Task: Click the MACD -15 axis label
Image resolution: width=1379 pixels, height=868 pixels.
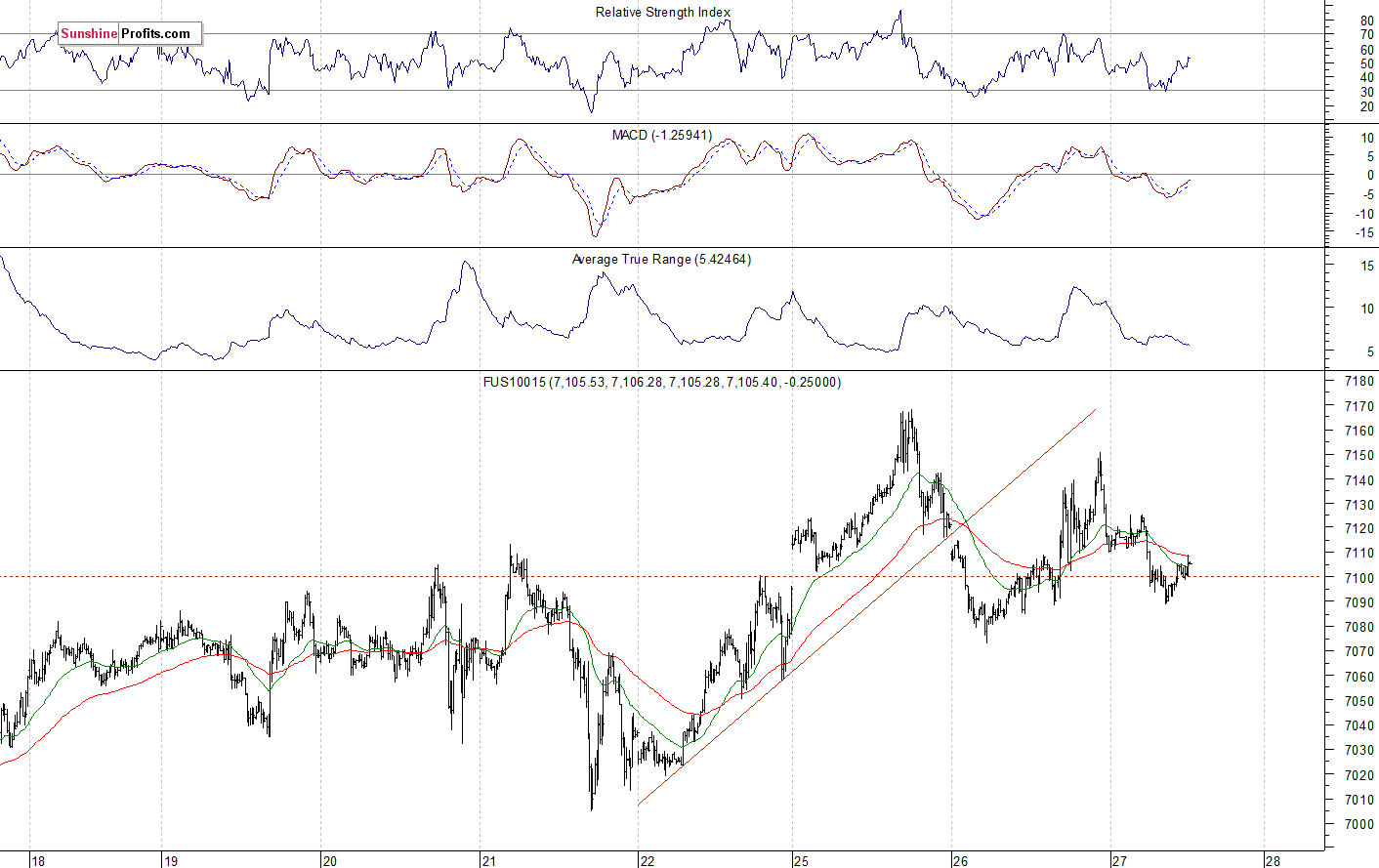Action: [x=1364, y=232]
